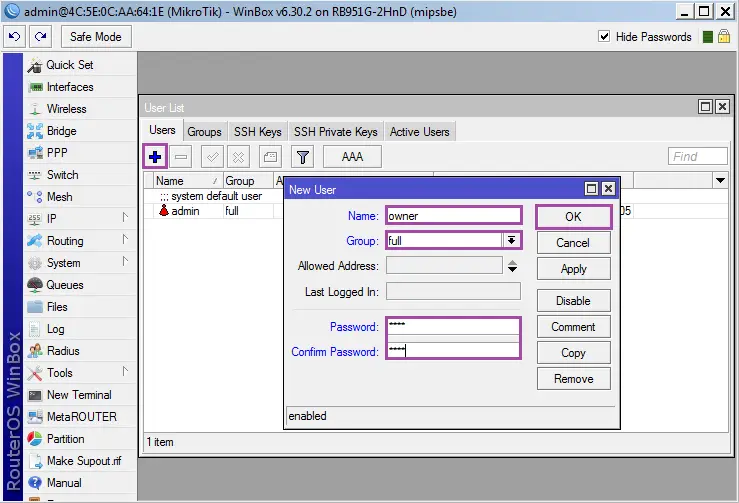Image resolution: width=739 pixels, height=503 pixels.
Task: Toggle the Hide Passwords checkbox
Action: click(x=604, y=36)
